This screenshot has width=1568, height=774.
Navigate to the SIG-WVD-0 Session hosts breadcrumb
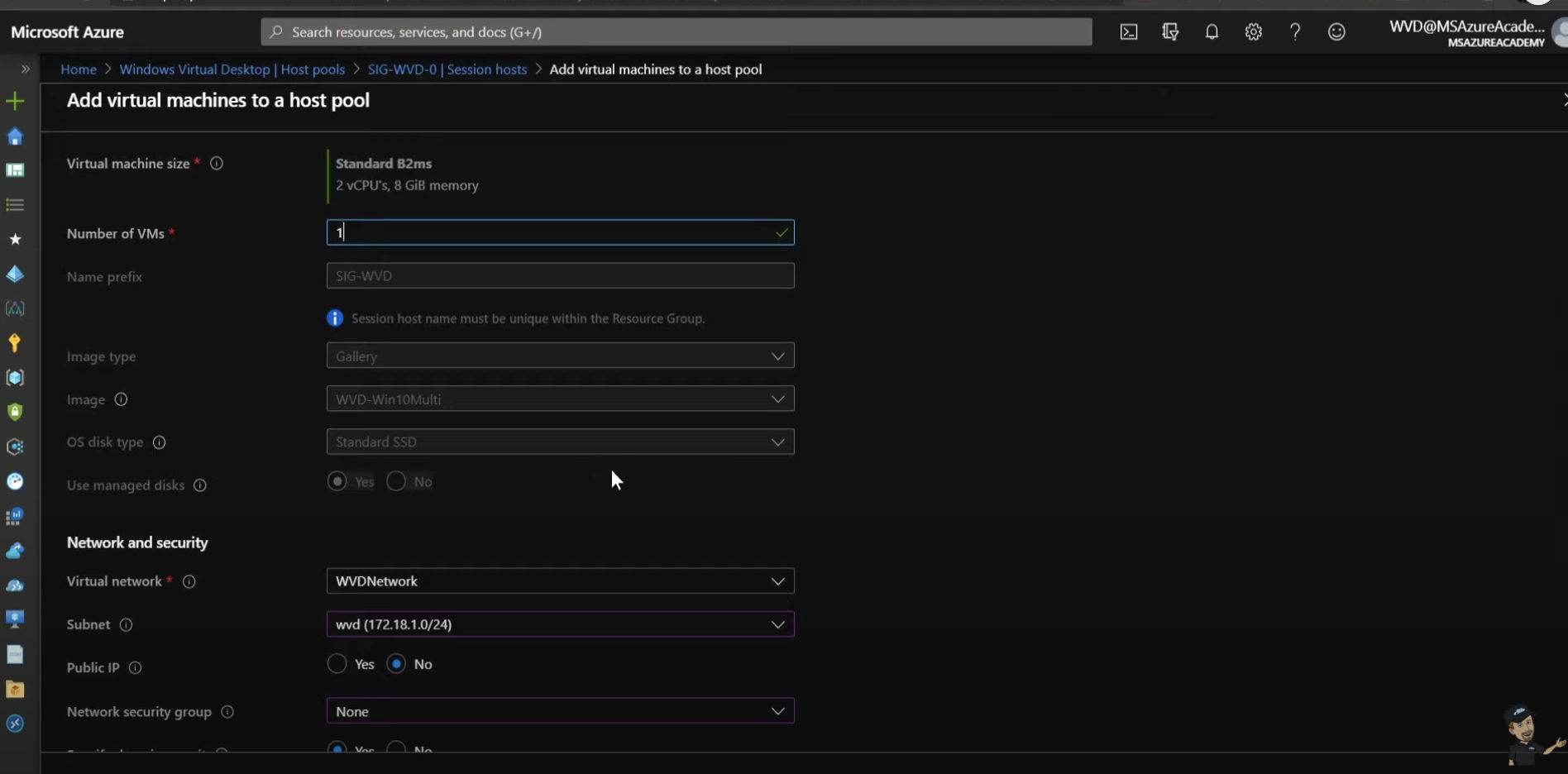(447, 69)
